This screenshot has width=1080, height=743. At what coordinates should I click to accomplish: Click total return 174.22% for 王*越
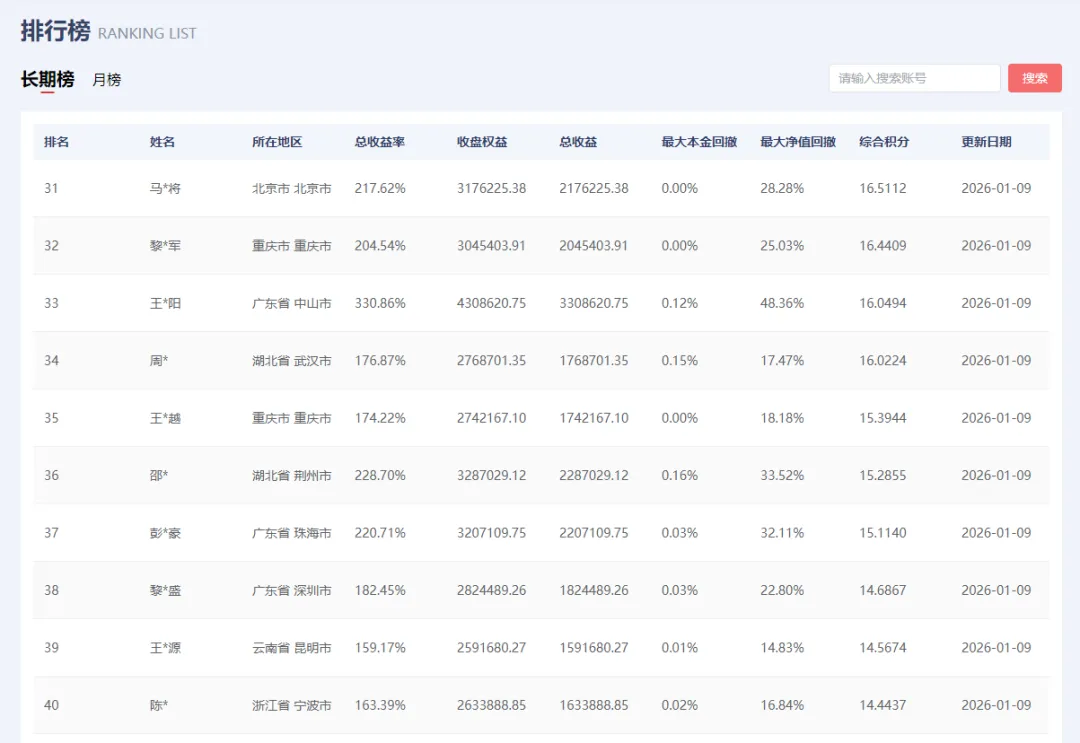pyautogui.click(x=380, y=418)
